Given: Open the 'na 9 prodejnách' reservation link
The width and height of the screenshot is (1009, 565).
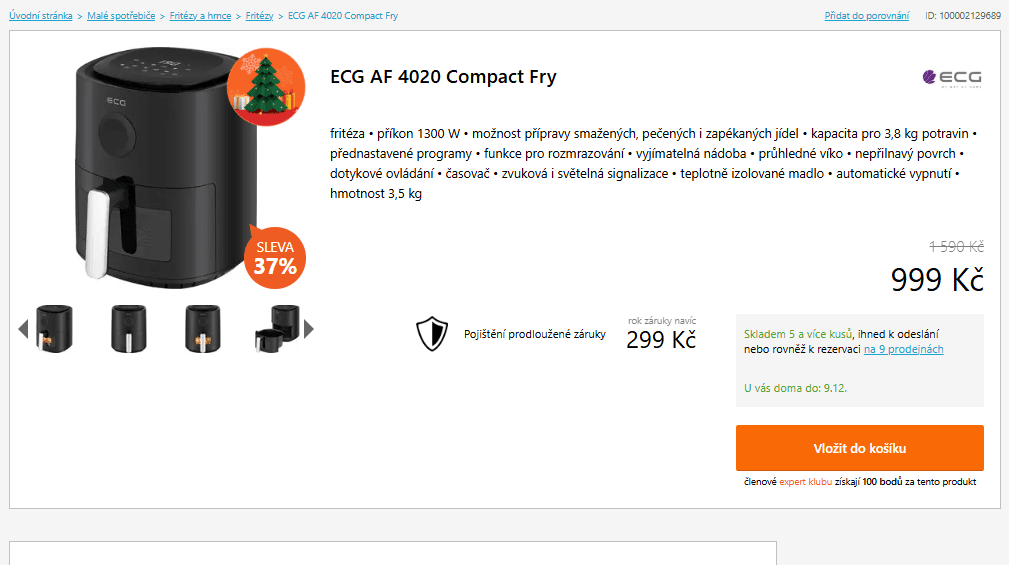Looking at the screenshot, I should [x=903, y=350].
